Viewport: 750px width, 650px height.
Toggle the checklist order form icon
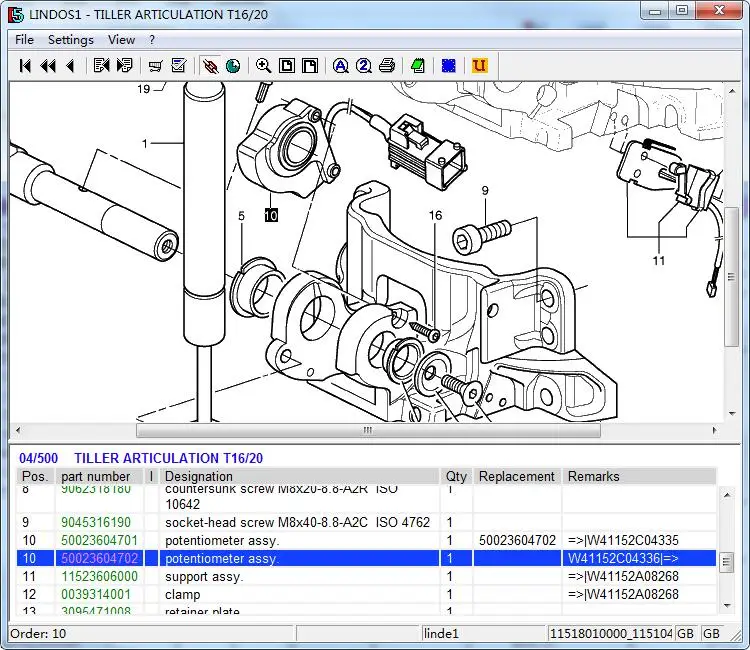(179, 66)
